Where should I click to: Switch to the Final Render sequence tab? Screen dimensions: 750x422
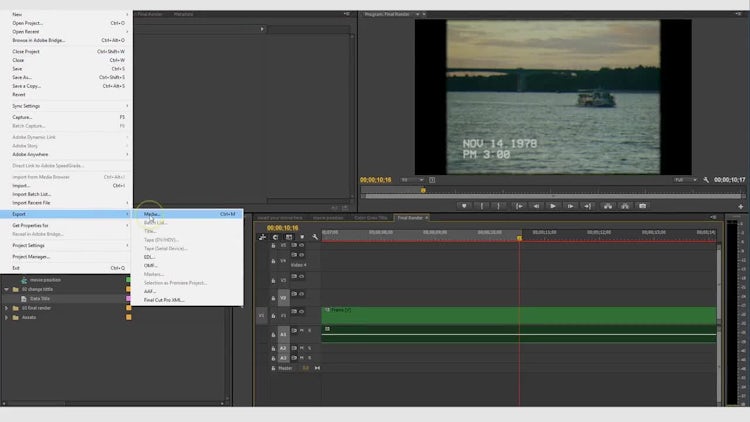[410, 217]
